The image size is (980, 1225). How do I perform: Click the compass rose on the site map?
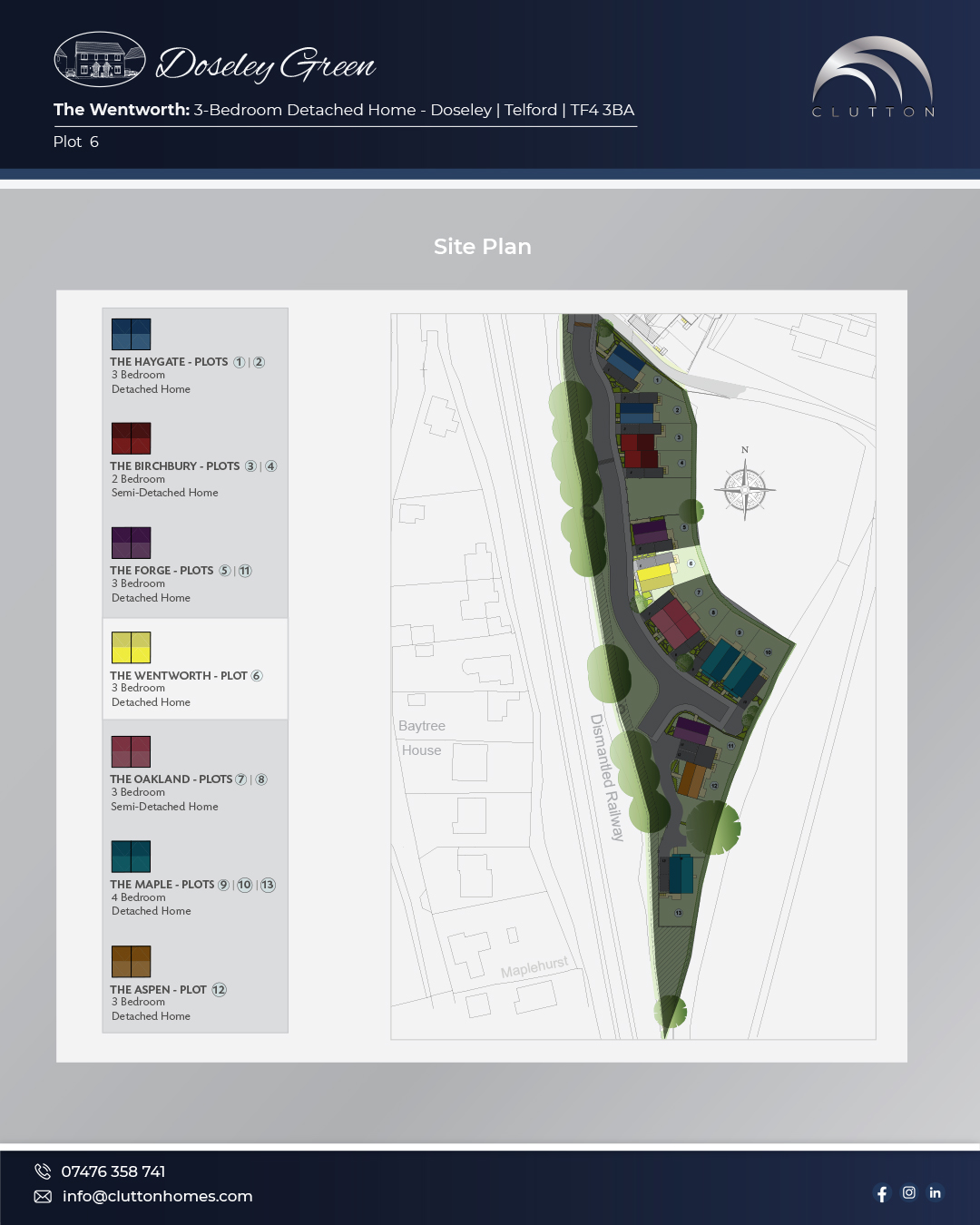tap(745, 490)
